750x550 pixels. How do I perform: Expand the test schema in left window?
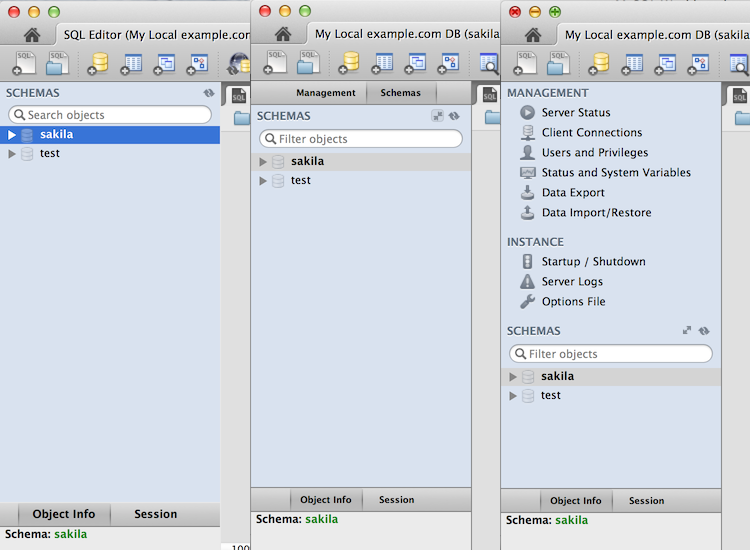(12, 154)
